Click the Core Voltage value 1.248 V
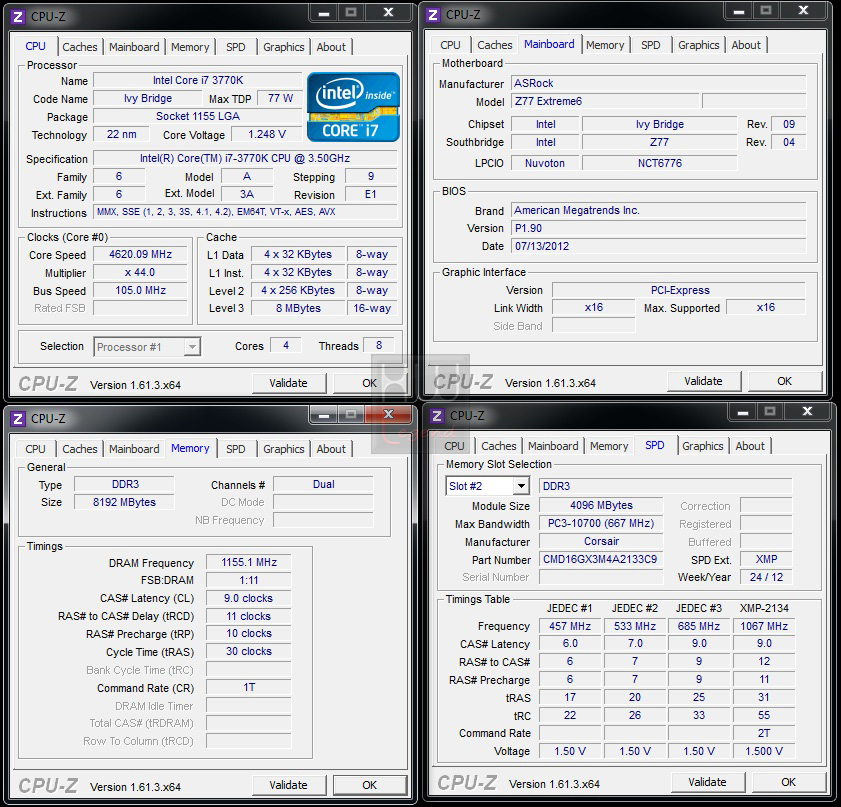The height and width of the screenshot is (807, 841). (267, 135)
